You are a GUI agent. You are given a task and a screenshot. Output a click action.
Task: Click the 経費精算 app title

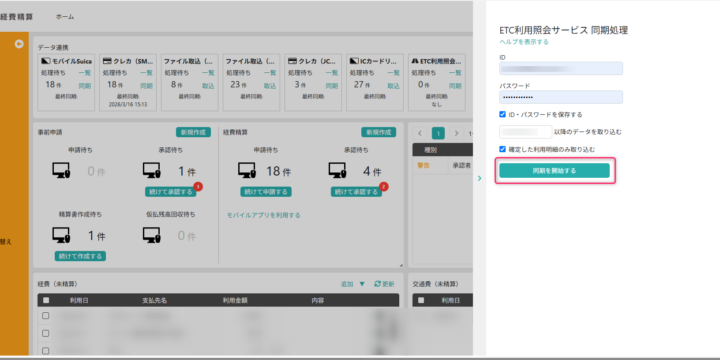(17, 17)
